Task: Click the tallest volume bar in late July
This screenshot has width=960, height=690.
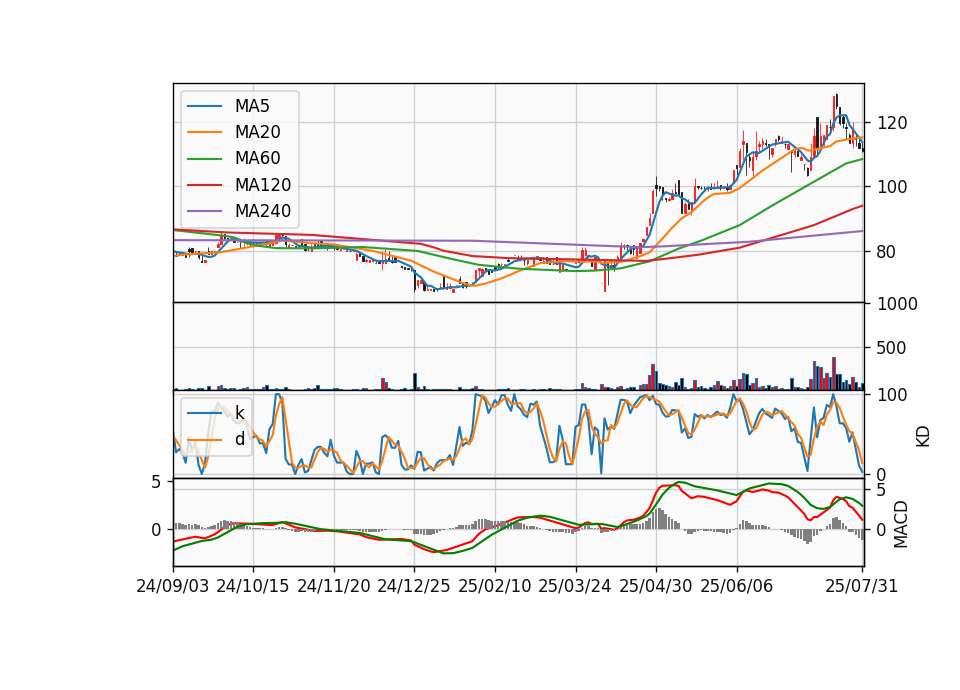Action: pos(834,373)
